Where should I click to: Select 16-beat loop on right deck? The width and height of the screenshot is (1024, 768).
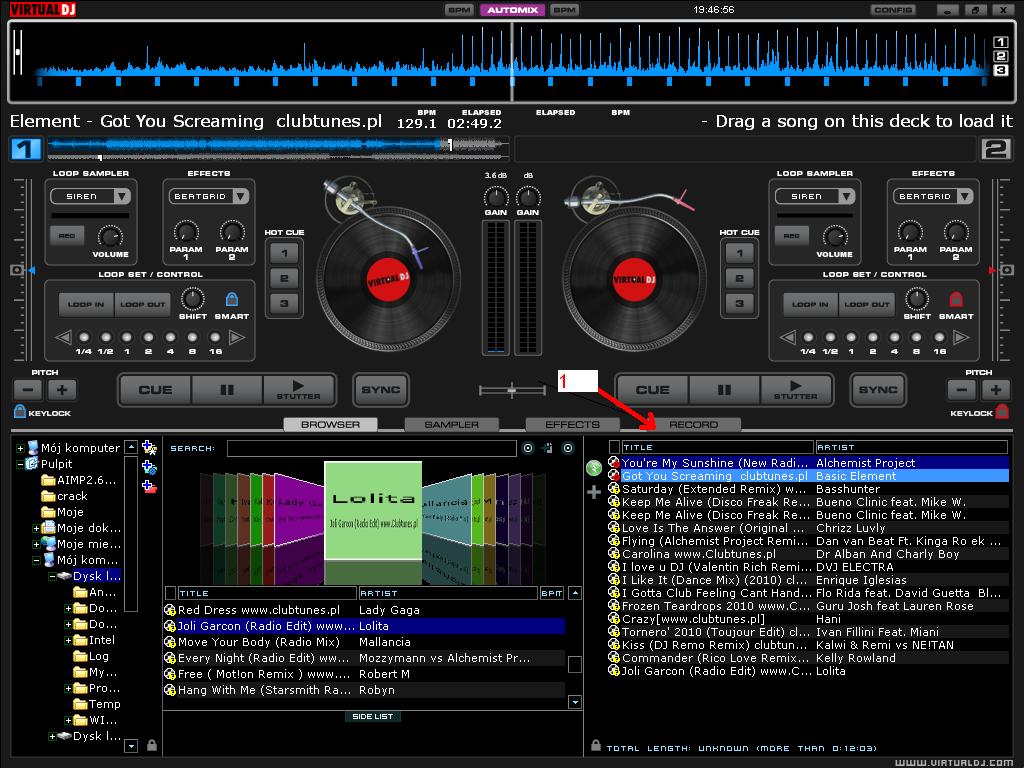point(939,338)
